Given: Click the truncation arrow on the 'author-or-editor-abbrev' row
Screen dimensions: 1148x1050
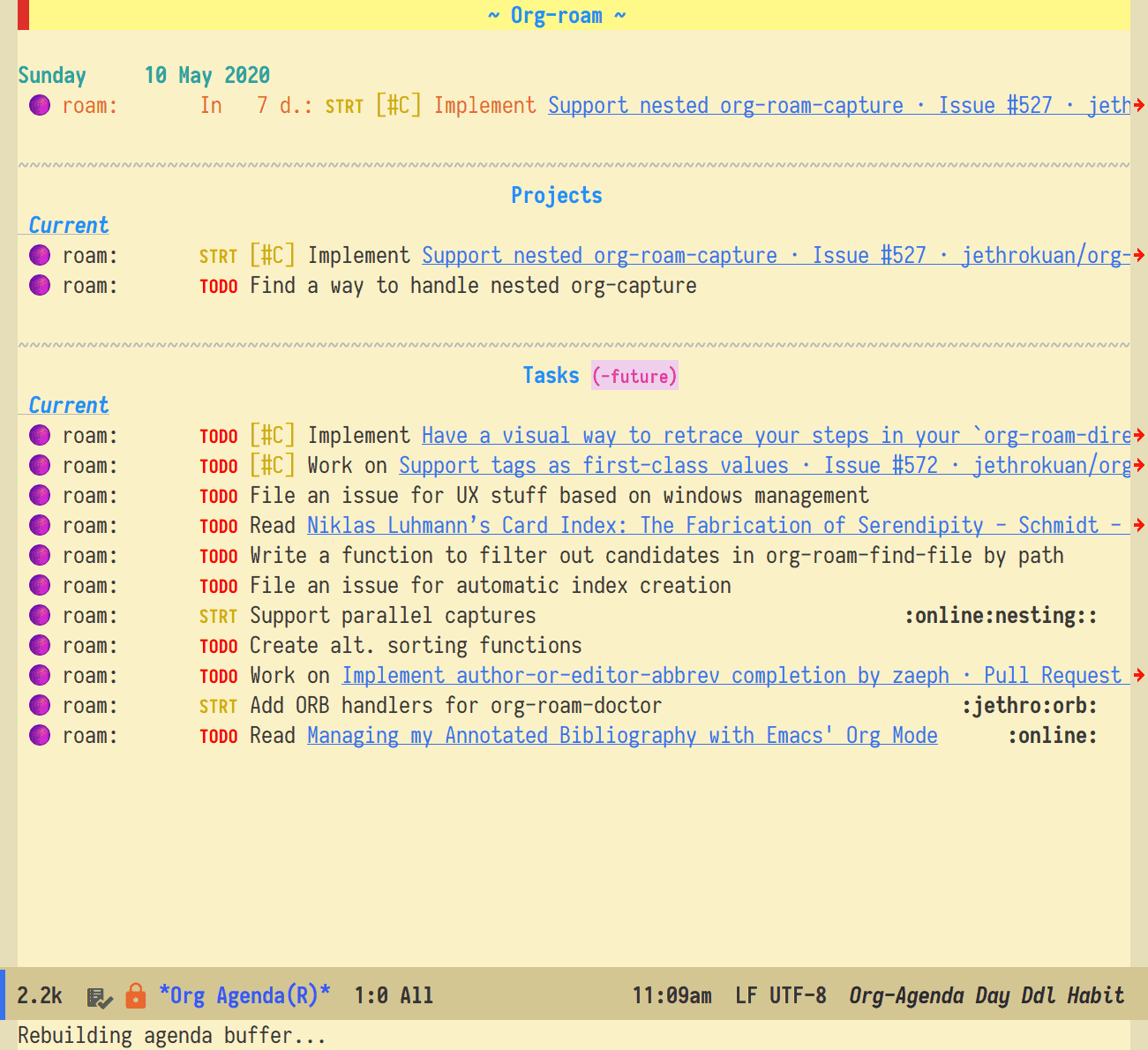Looking at the screenshot, I should click(1139, 676).
